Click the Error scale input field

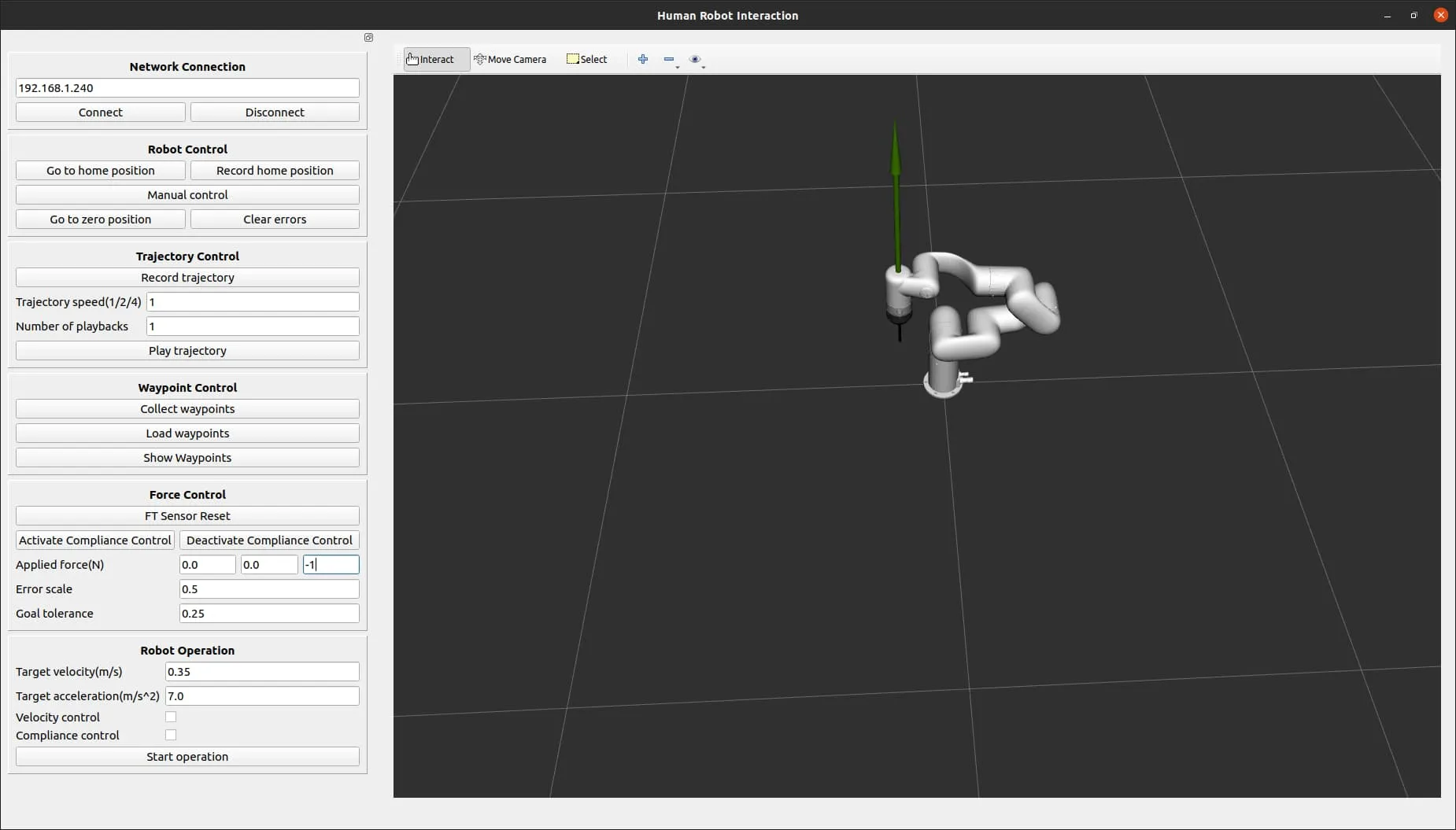tap(269, 589)
